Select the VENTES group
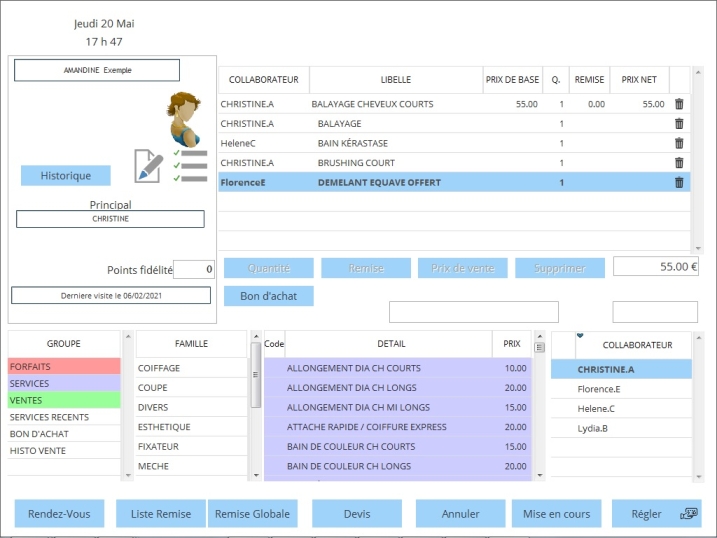 (64, 400)
